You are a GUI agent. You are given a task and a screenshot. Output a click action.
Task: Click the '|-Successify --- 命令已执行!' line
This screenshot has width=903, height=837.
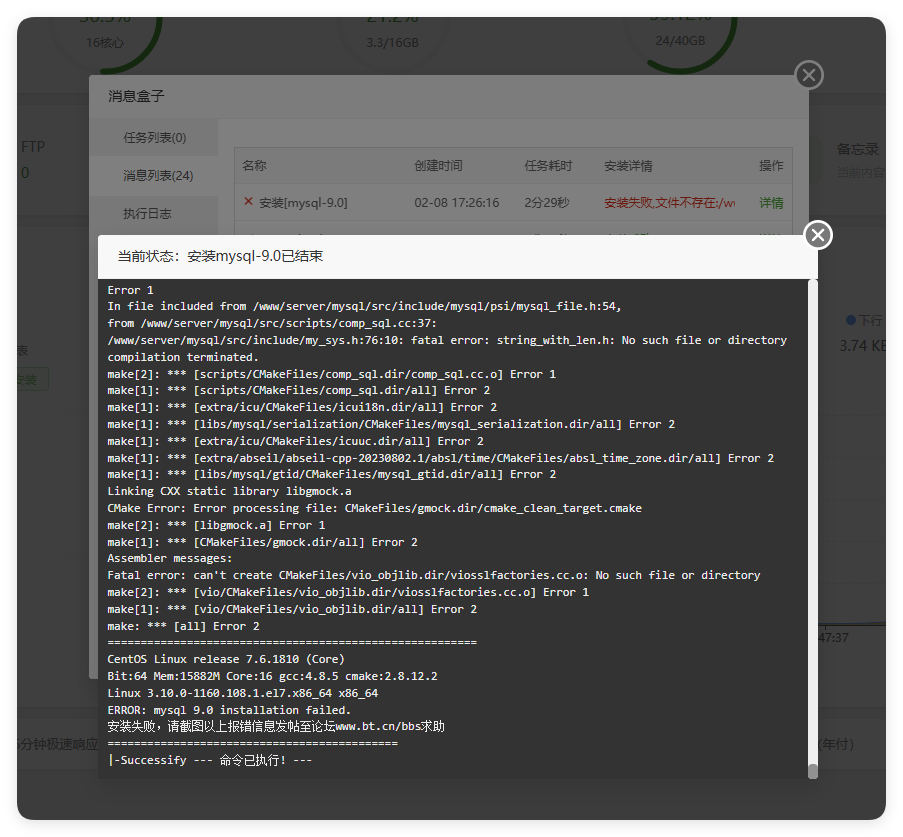point(210,760)
